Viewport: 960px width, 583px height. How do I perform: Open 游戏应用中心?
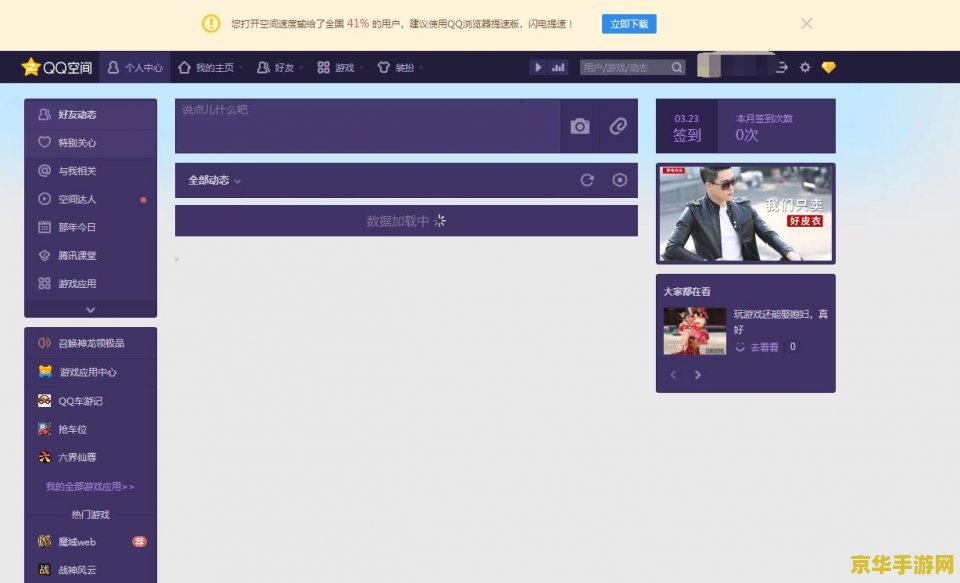(91, 372)
